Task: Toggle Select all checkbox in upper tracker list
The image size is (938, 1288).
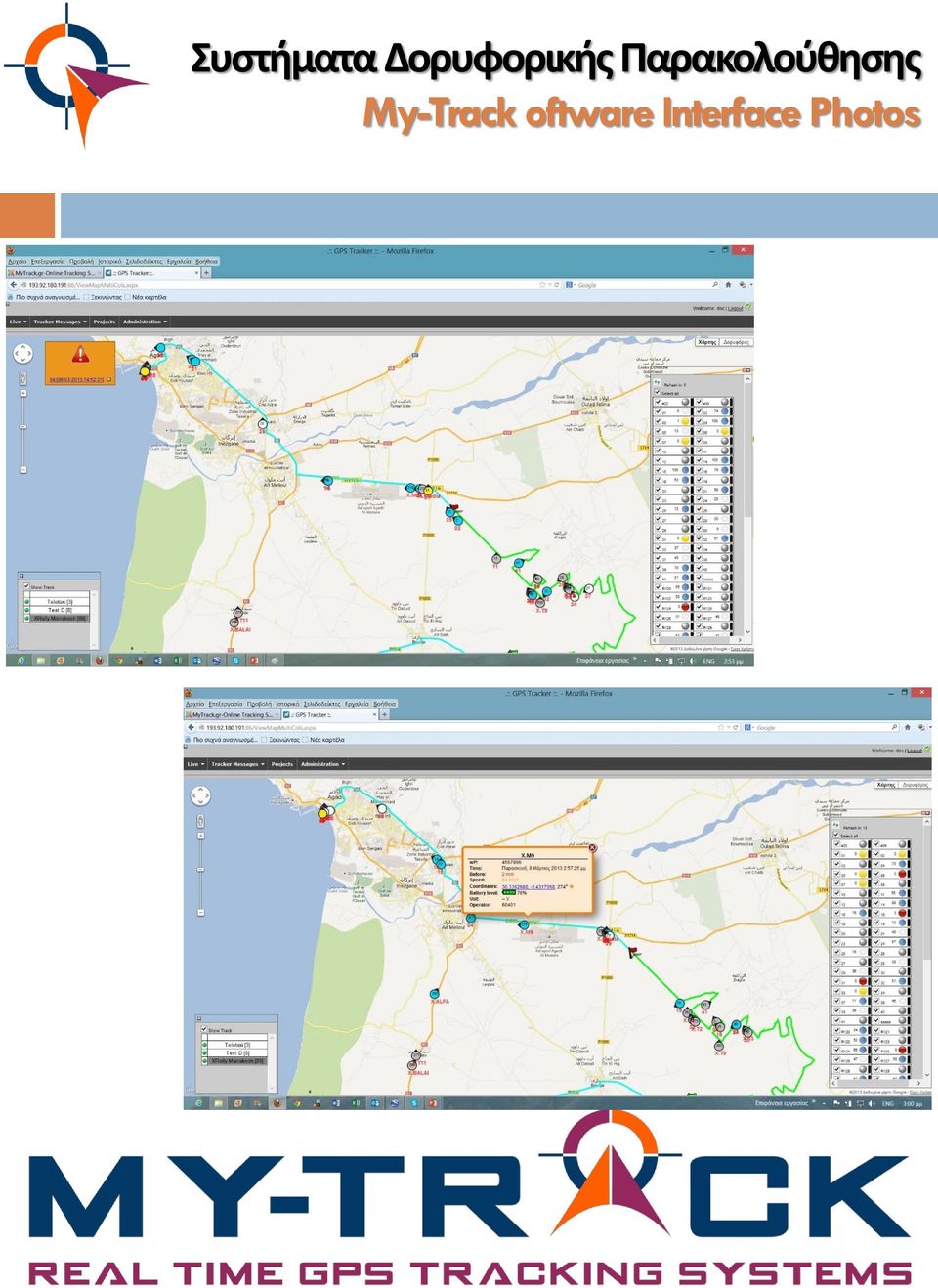Action: click(659, 393)
